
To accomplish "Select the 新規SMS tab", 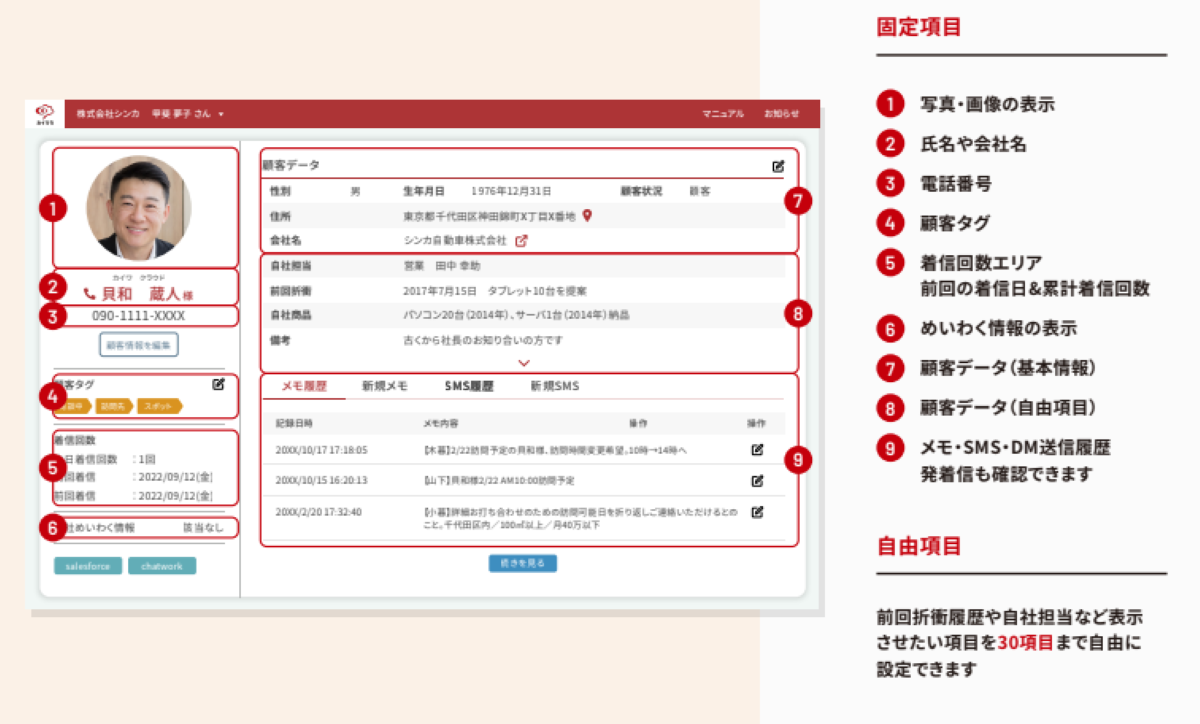I will tap(554, 386).
